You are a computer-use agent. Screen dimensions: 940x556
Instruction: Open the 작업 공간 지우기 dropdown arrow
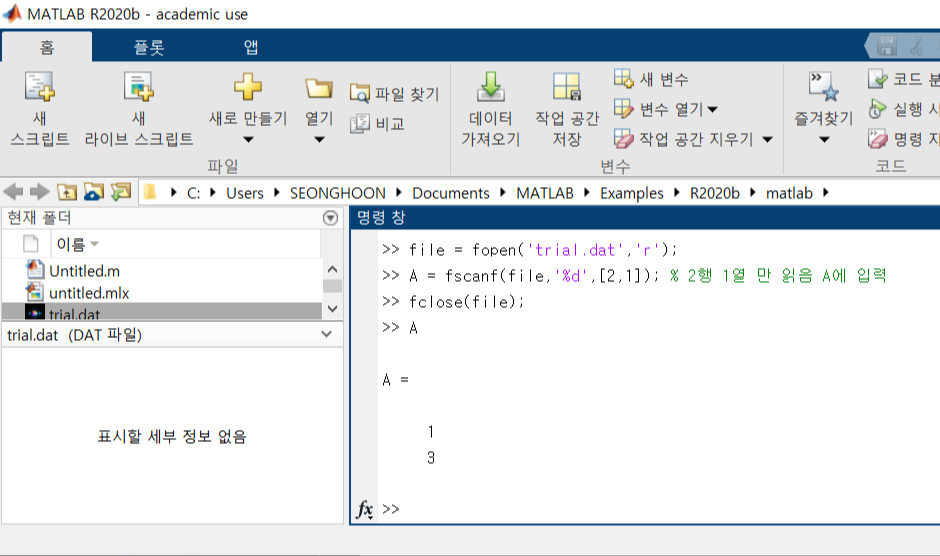pyautogui.click(x=767, y=140)
